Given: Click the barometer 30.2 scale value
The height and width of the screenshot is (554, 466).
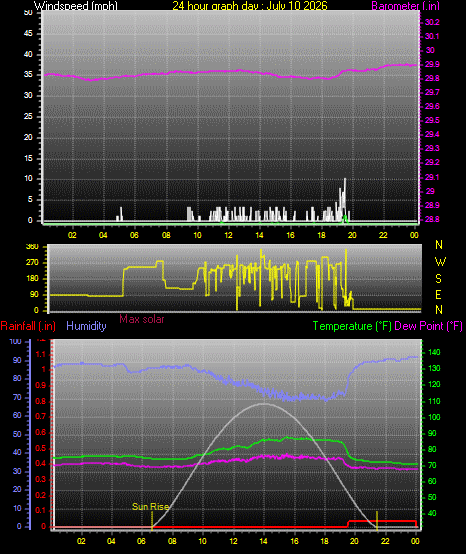Looking at the screenshot, I should (x=432, y=22).
